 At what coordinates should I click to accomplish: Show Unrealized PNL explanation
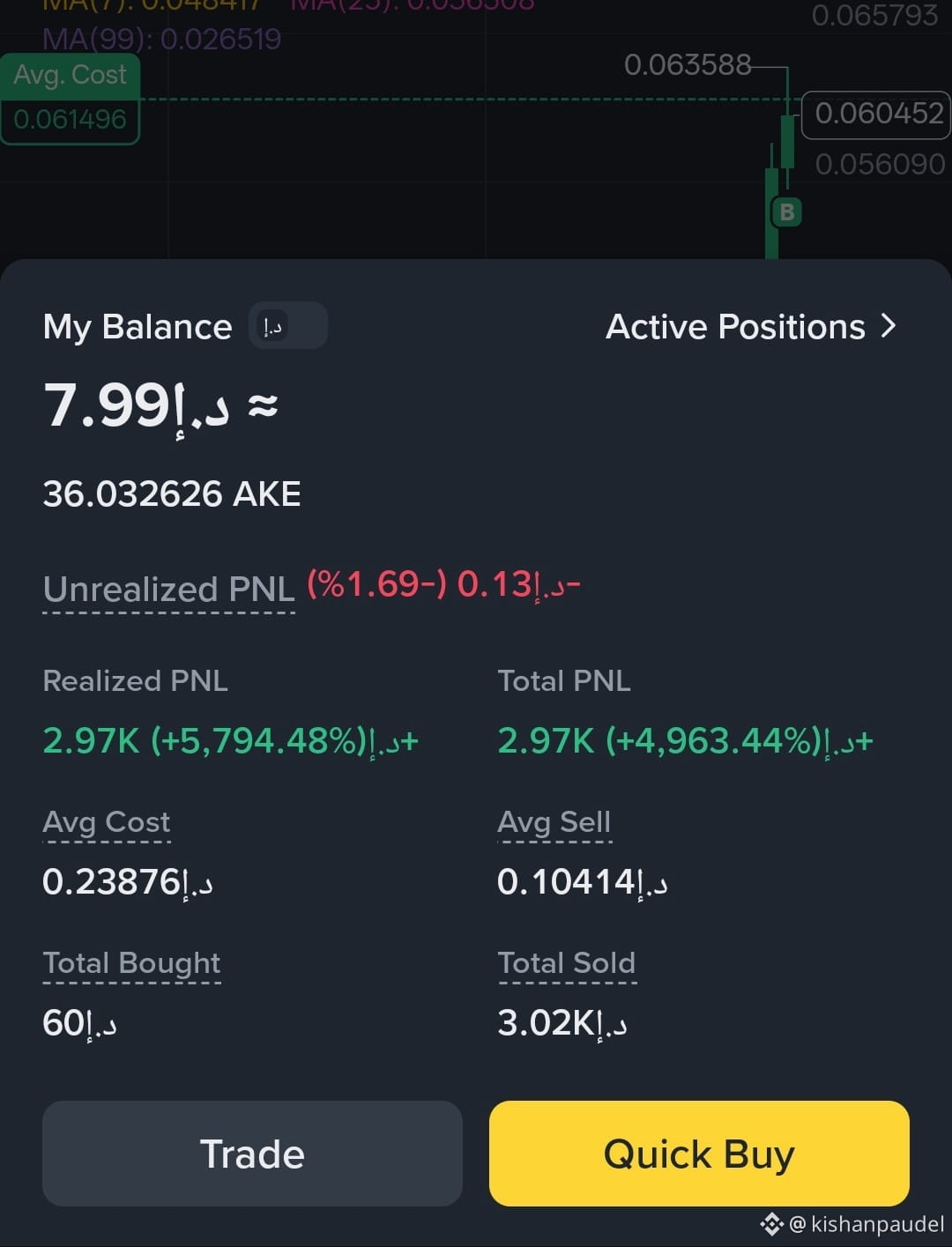(168, 589)
